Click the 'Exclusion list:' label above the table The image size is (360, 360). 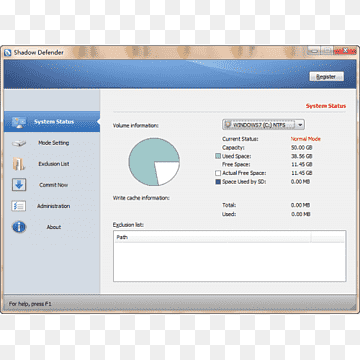pos(128,225)
